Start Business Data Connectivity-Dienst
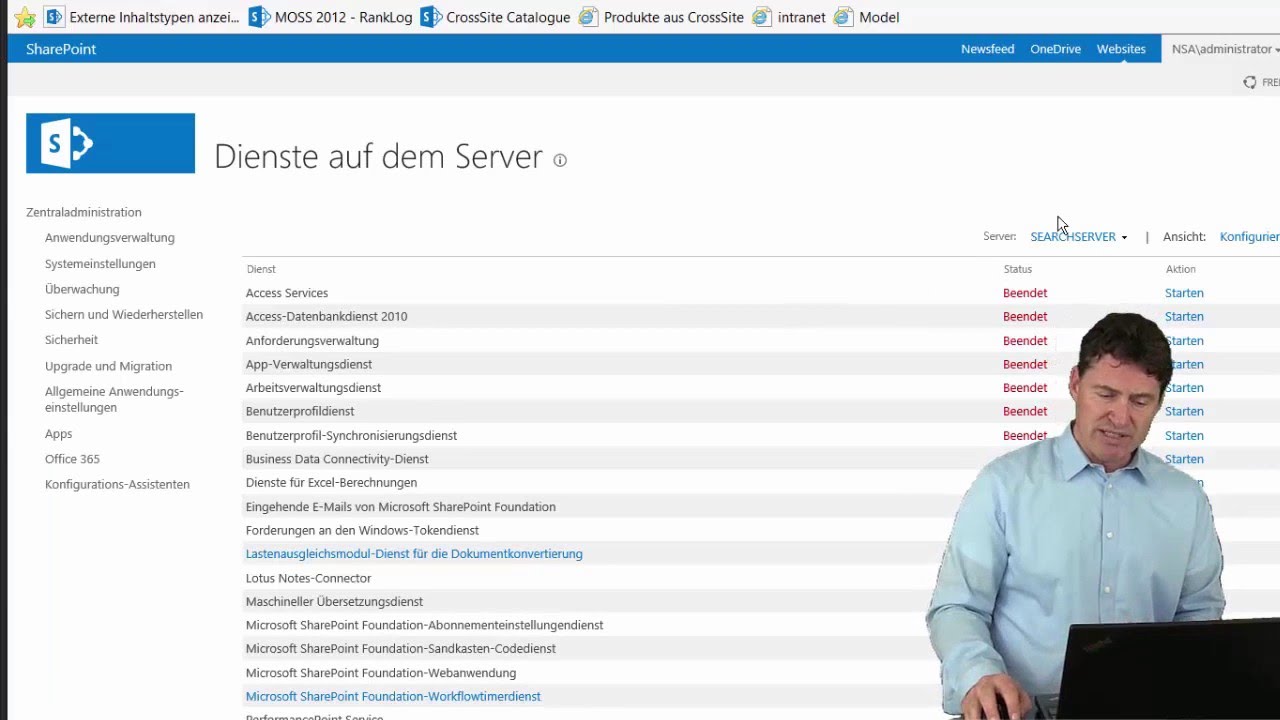 (1184, 459)
